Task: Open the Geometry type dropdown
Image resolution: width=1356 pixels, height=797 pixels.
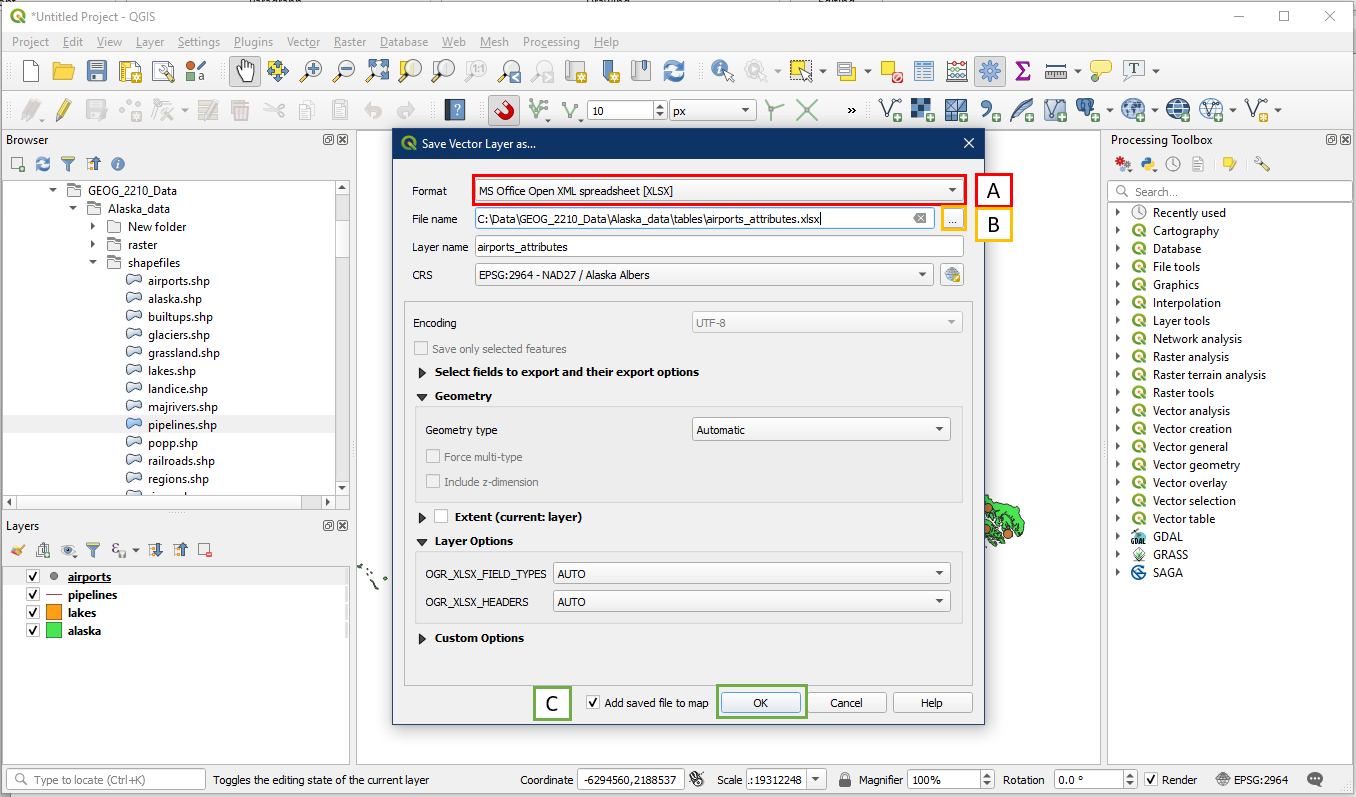Action: (821, 430)
